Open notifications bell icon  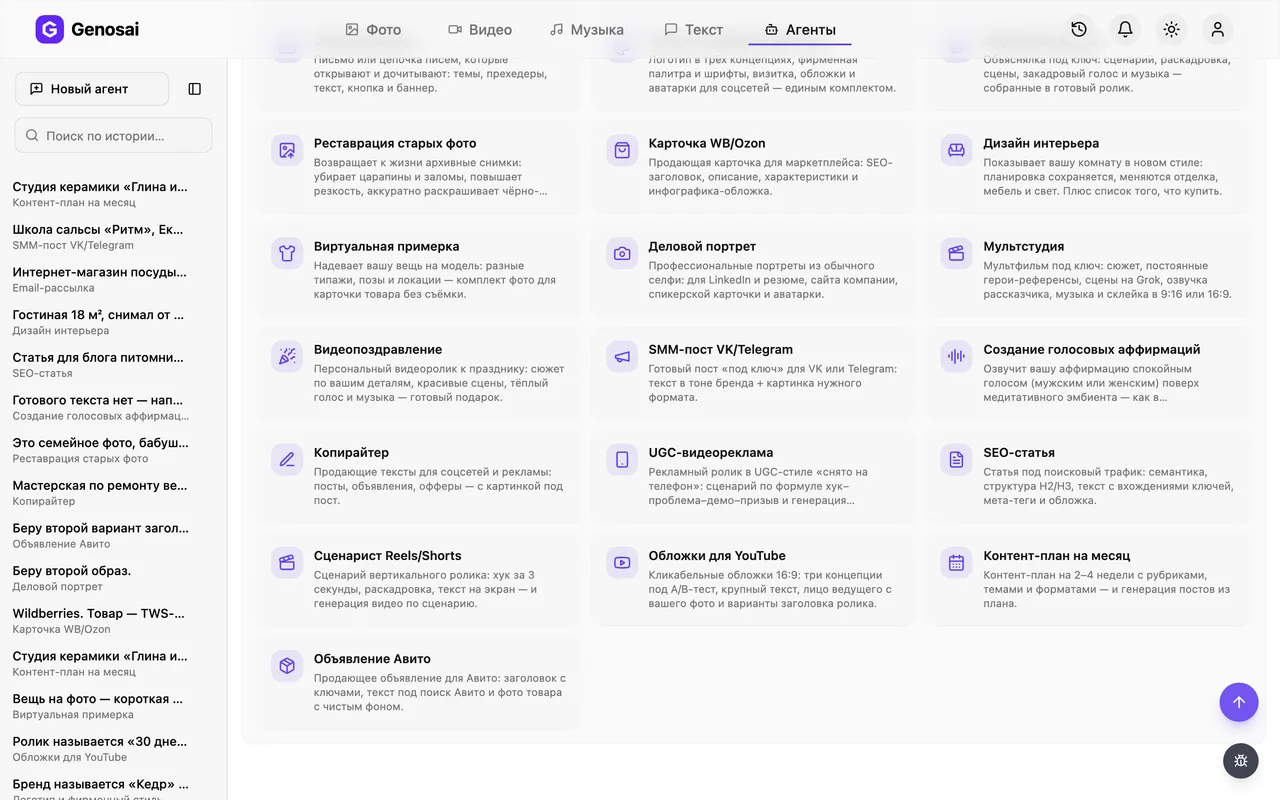[x=1125, y=29]
